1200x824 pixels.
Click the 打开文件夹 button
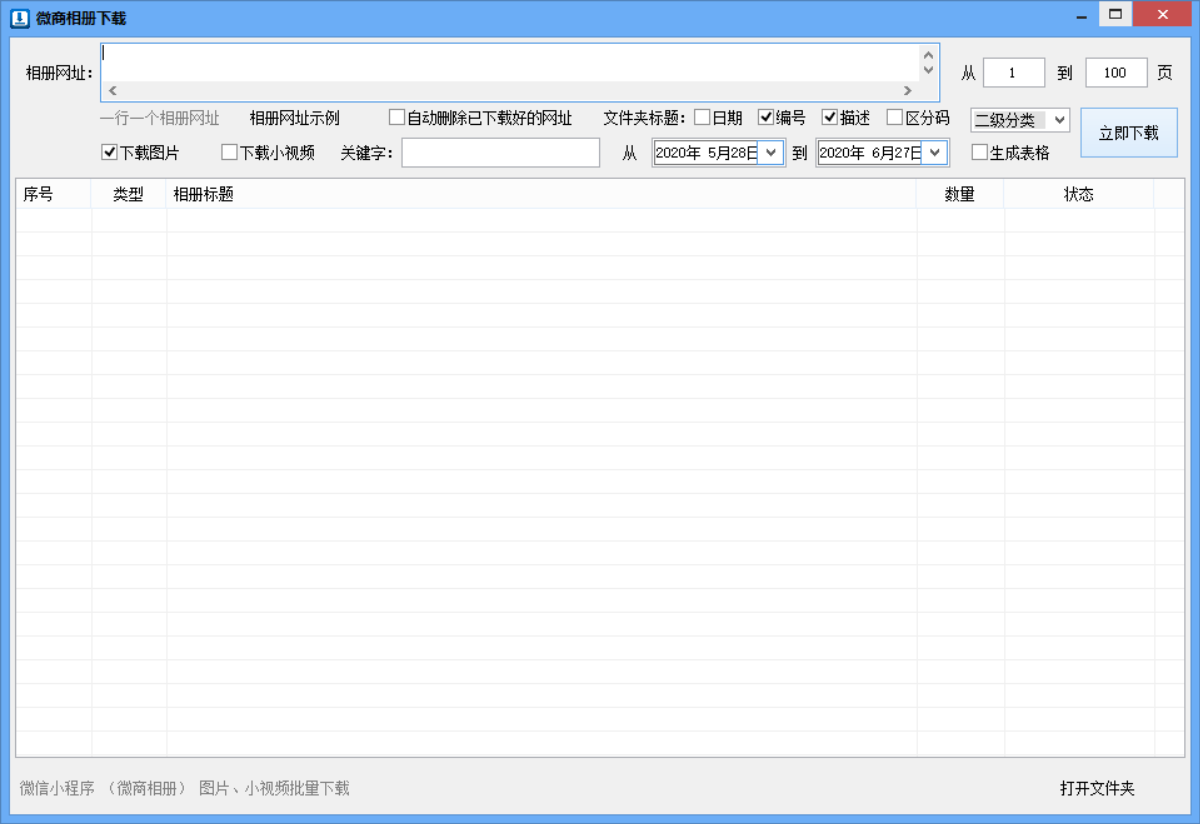click(x=1097, y=789)
